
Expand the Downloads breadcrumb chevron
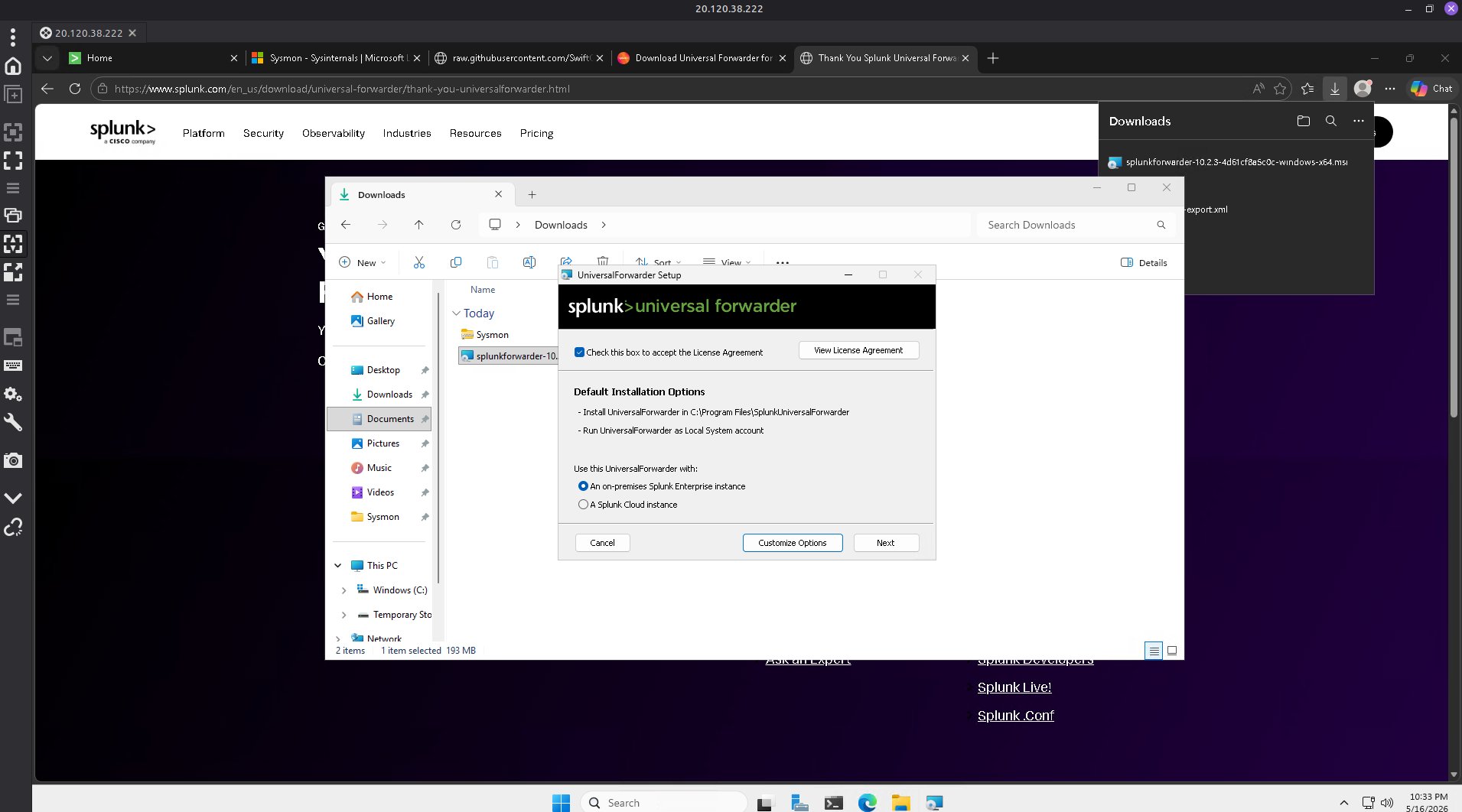[x=604, y=225]
